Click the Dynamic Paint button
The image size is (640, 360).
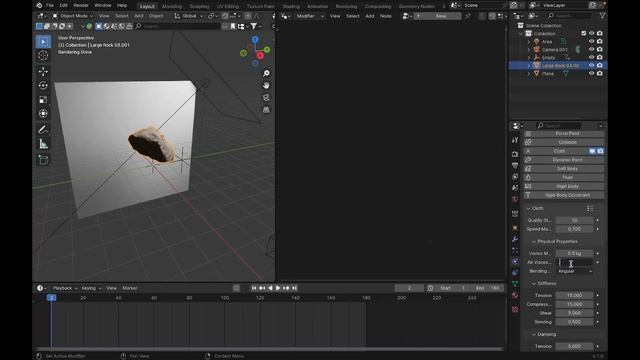(x=564, y=160)
